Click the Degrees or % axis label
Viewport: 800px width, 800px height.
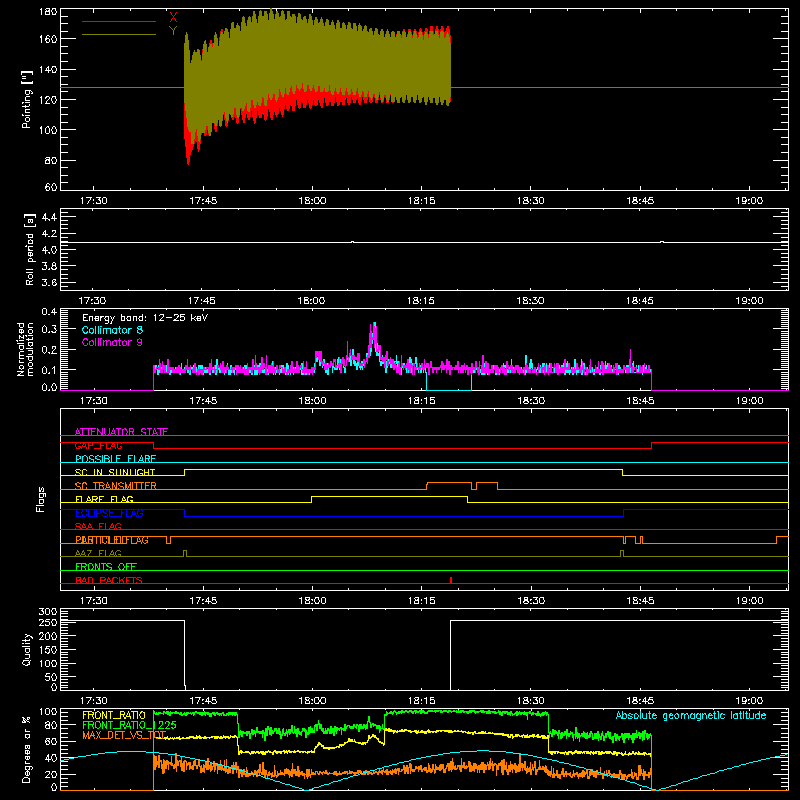[x=27, y=749]
